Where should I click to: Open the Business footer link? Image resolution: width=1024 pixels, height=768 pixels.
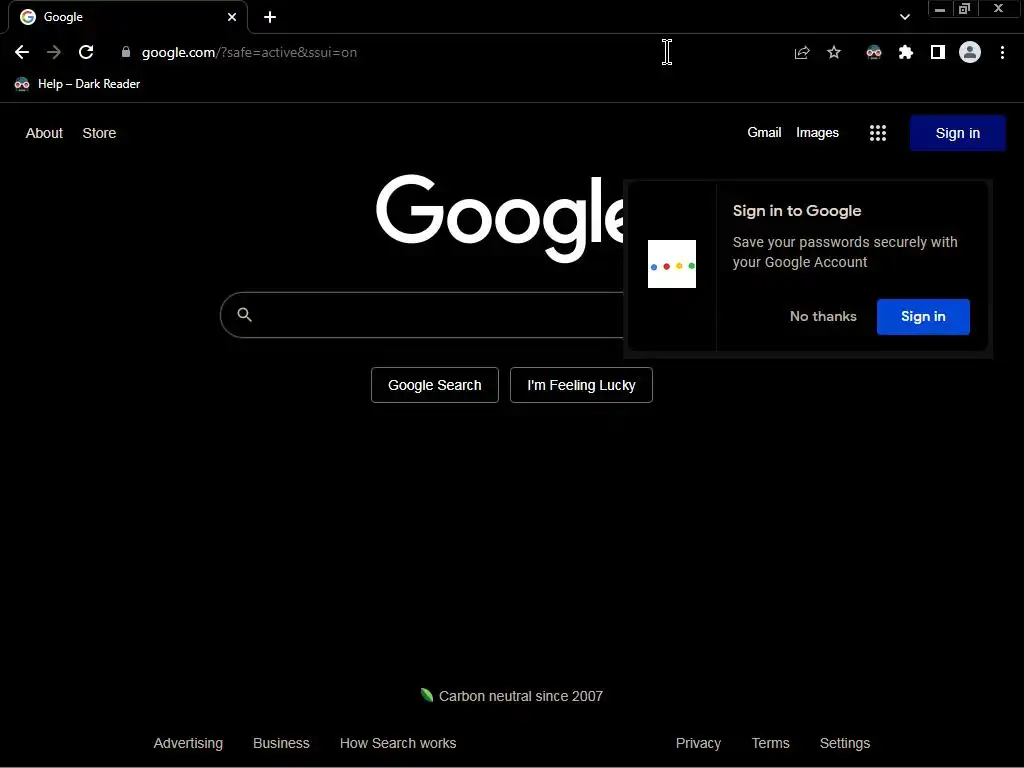[x=281, y=743]
